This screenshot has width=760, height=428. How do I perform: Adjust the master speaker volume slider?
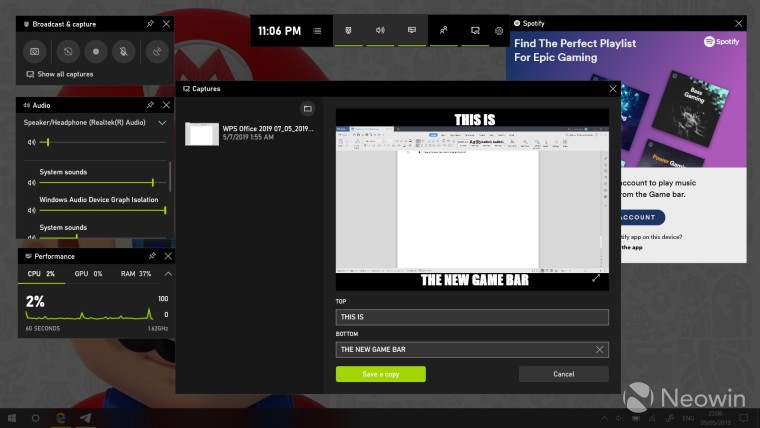tap(103, 143)
